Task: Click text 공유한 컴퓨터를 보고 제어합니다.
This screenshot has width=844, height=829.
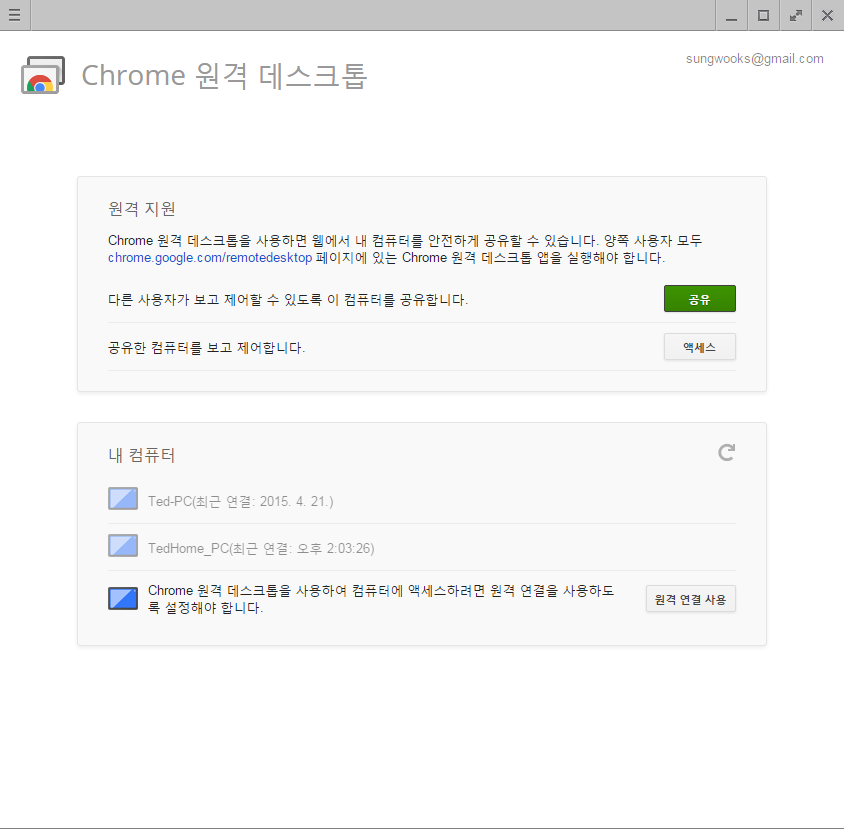Action: click(206, 348)
